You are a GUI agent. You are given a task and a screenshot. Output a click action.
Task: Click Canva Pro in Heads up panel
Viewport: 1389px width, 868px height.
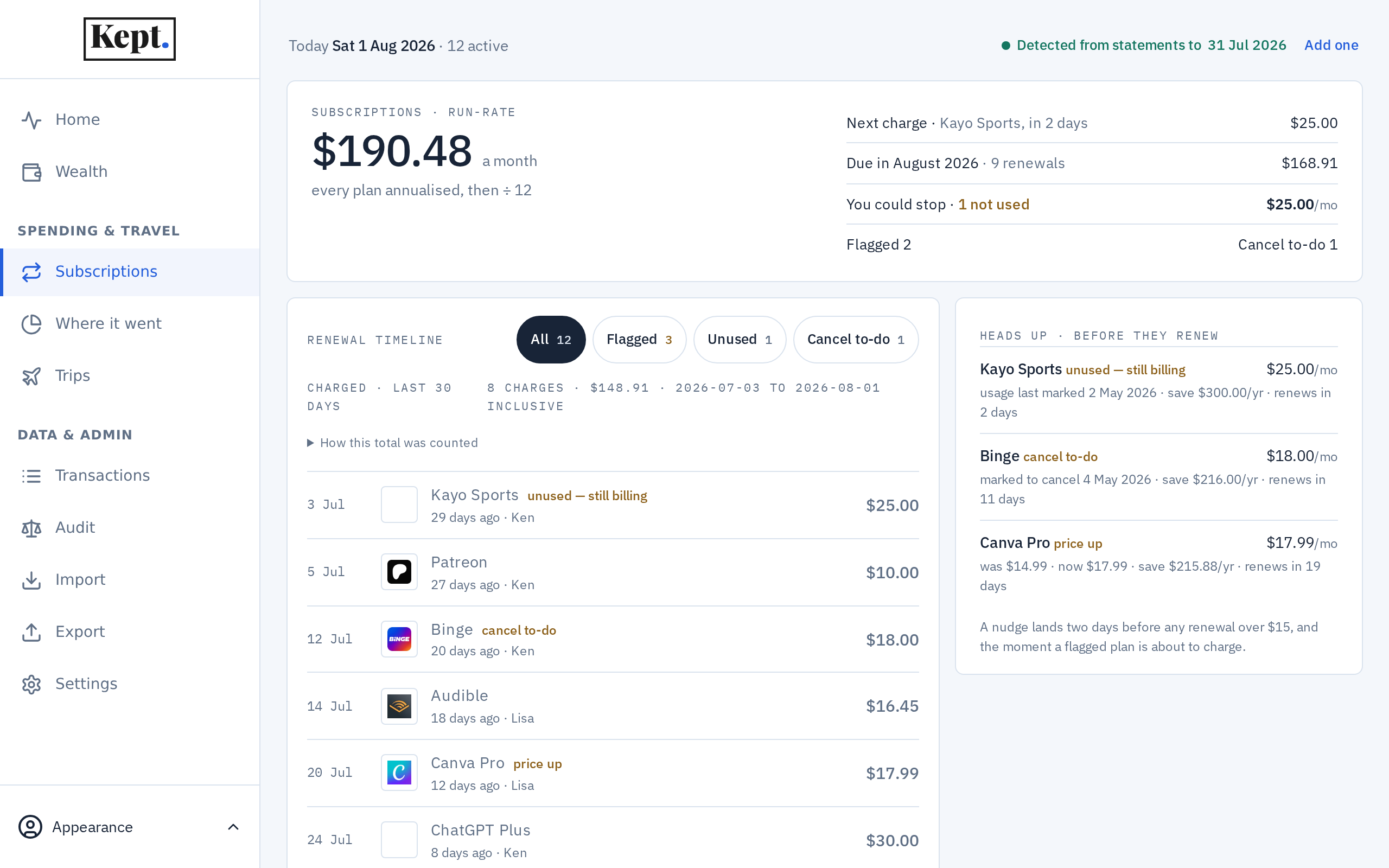(1158, 564)
